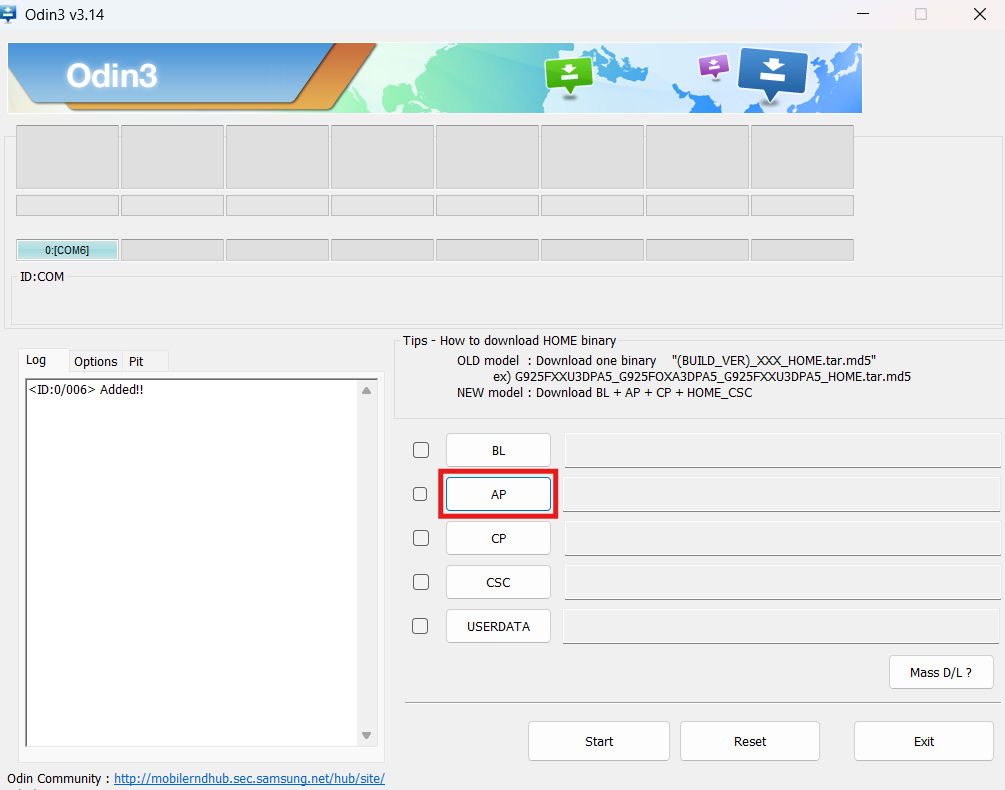Image resolution: width=1005 pixels, height=790 pixels.
Task: Open the Odin Community Samsung hub link
Action: click(249, 778)
